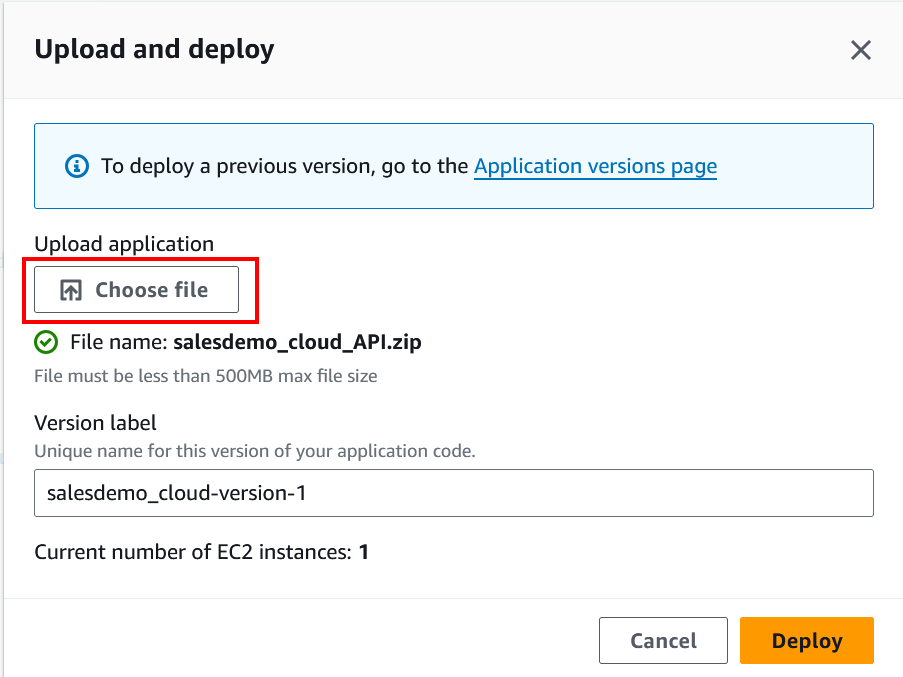Click the Current number of EC2 instances text
Image resolution: width=903 pixels, height=677 pixels.
tap(200, 552)
